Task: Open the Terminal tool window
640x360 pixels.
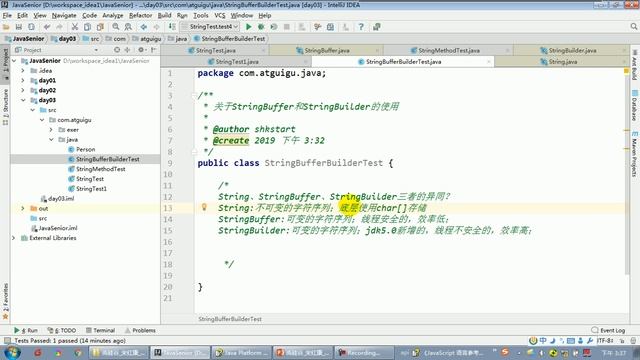Action: click(x=100, y=330)
